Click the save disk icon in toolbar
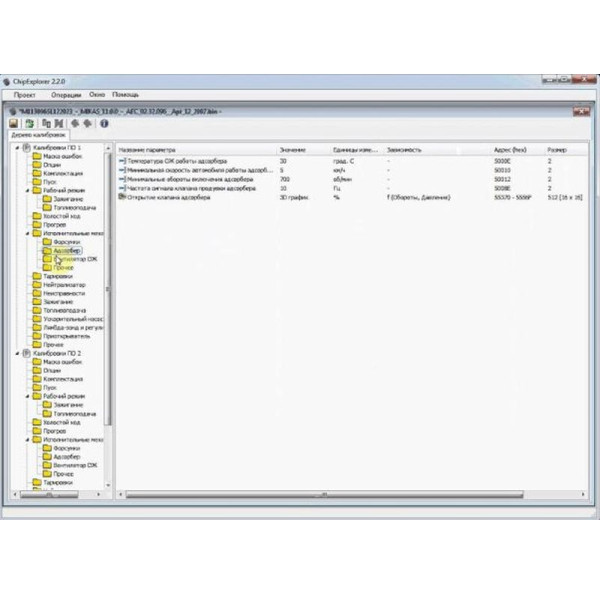Viewport: 600px width, 595px height. coord(16,123)
